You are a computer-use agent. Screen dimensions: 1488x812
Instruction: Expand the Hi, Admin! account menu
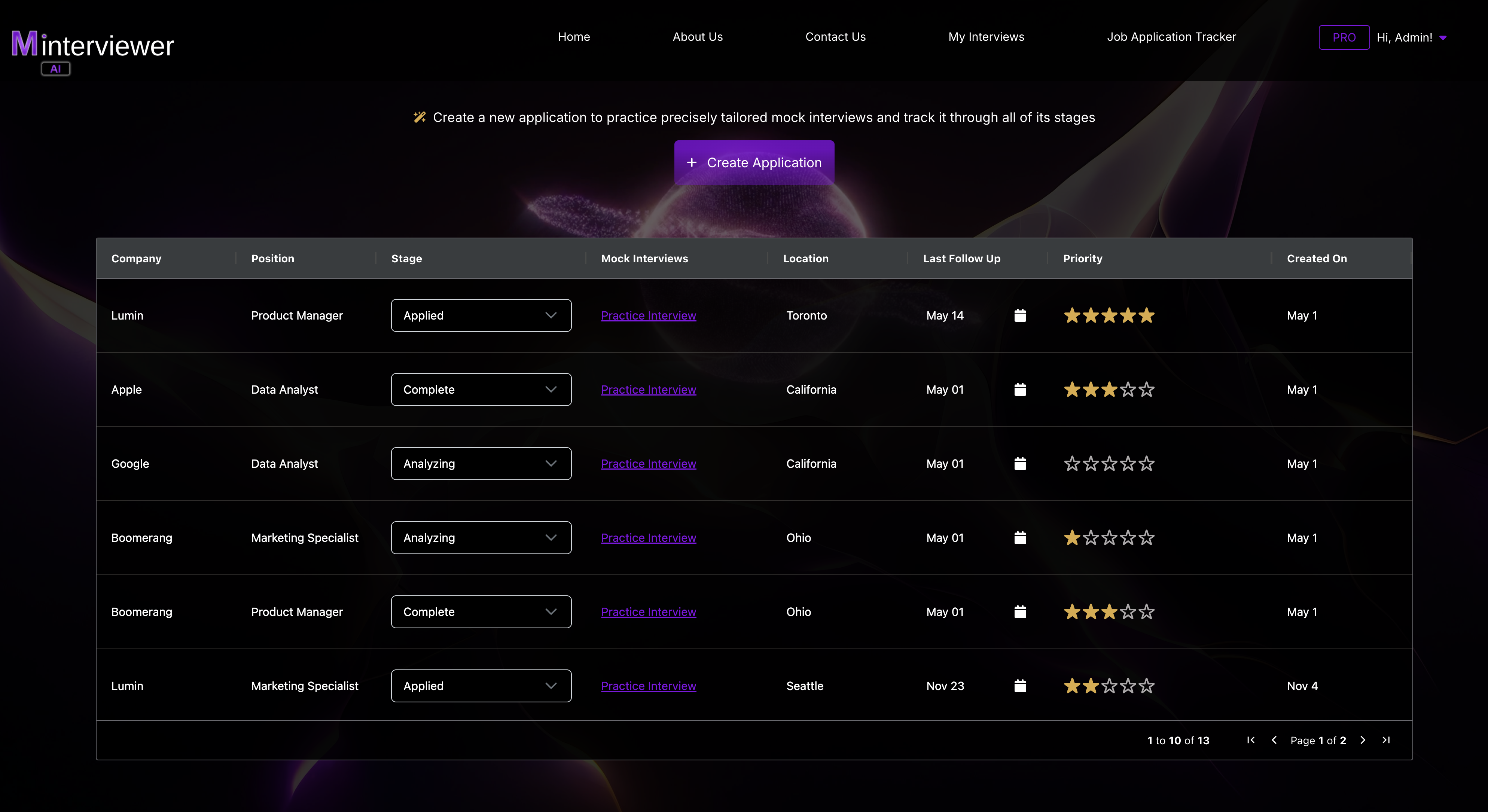(x=1412, y=37)
